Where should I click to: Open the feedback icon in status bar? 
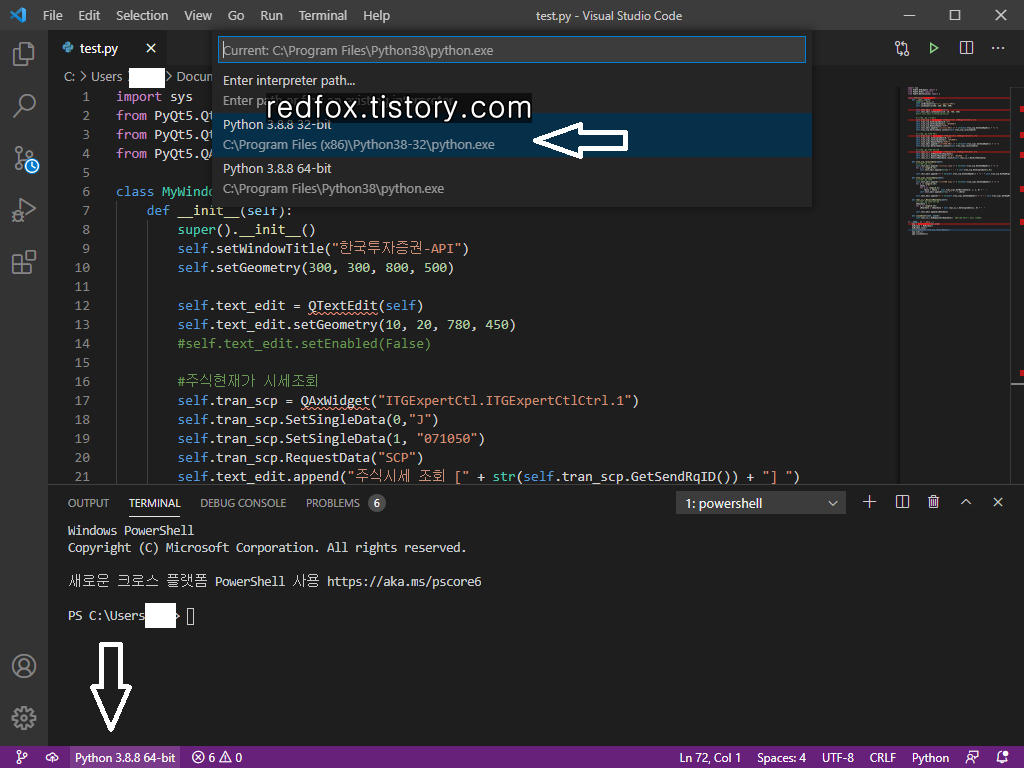coord(972,758)
